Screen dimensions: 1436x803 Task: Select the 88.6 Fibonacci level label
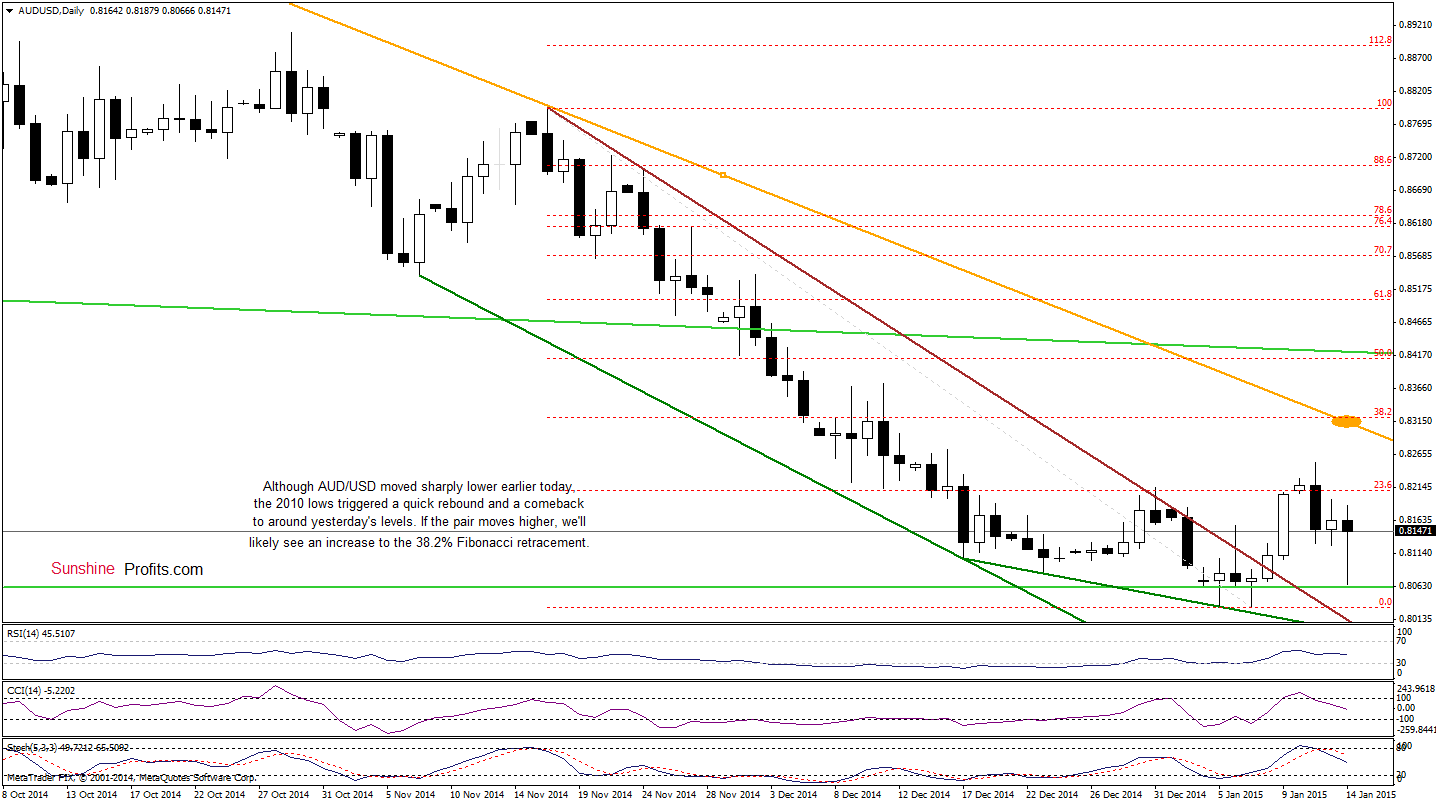click(x=1383, y=159)
